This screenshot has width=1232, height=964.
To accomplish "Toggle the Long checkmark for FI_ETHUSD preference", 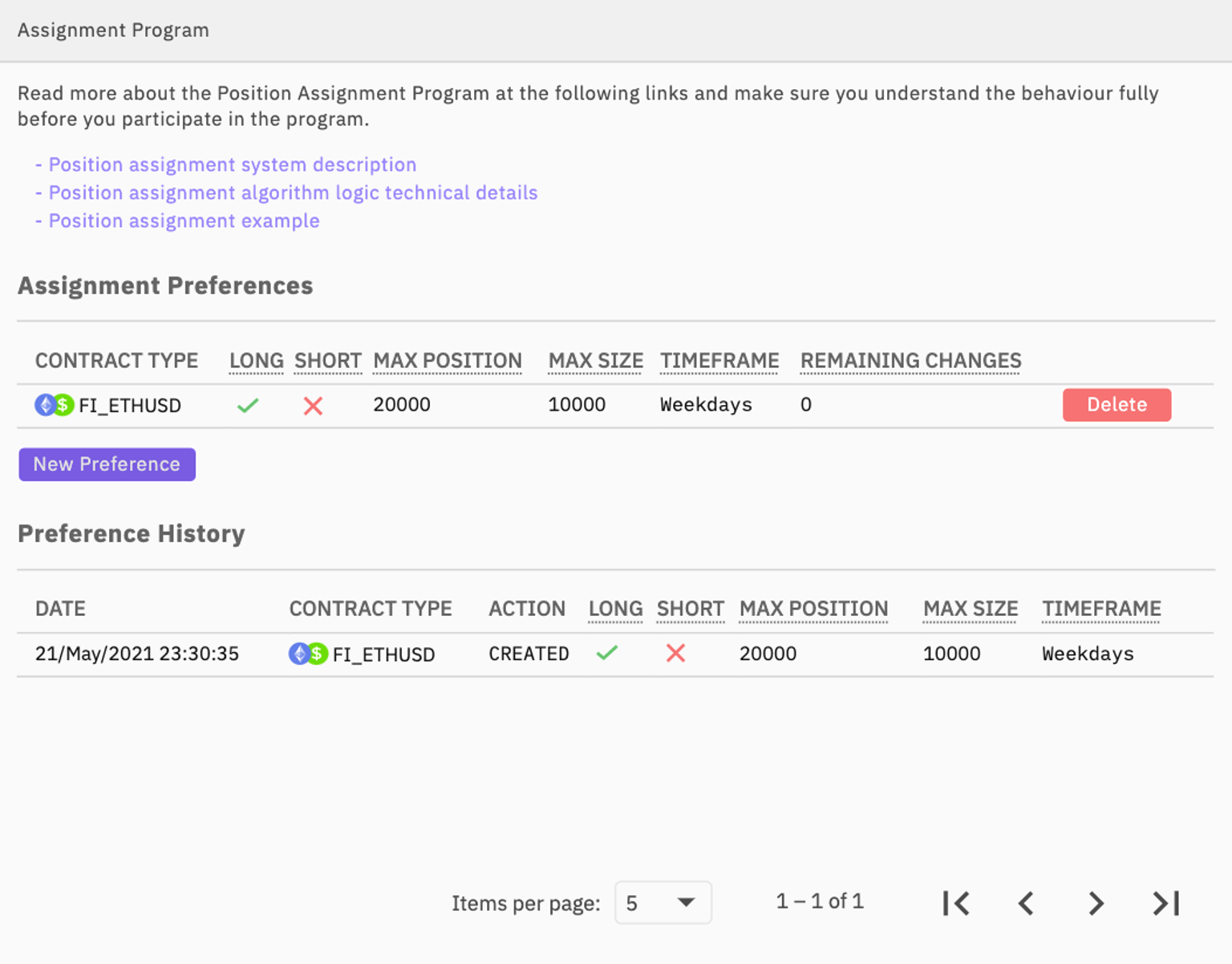I will [248, 405].
